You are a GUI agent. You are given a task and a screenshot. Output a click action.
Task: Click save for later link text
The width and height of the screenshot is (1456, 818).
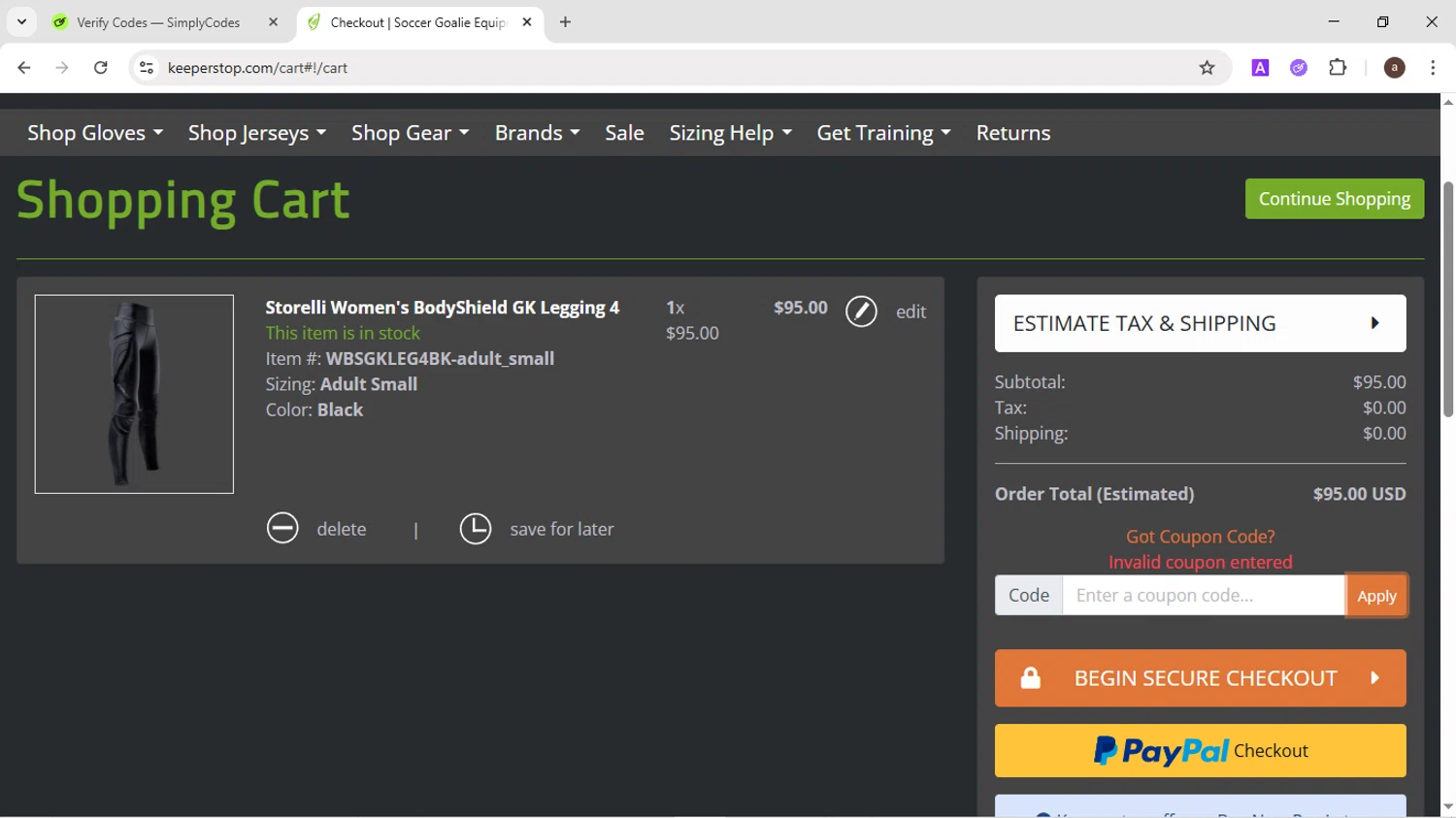[x=562, y=529]
